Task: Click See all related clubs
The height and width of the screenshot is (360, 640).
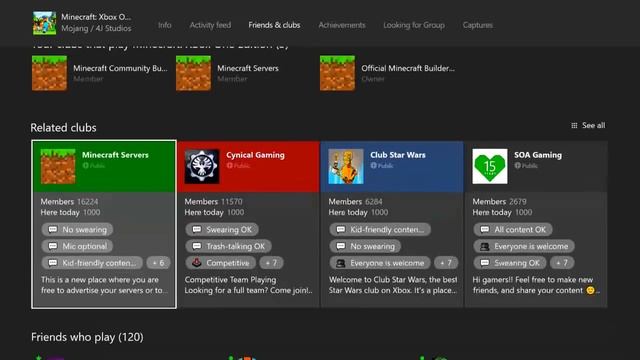Action: pos(593,125)
